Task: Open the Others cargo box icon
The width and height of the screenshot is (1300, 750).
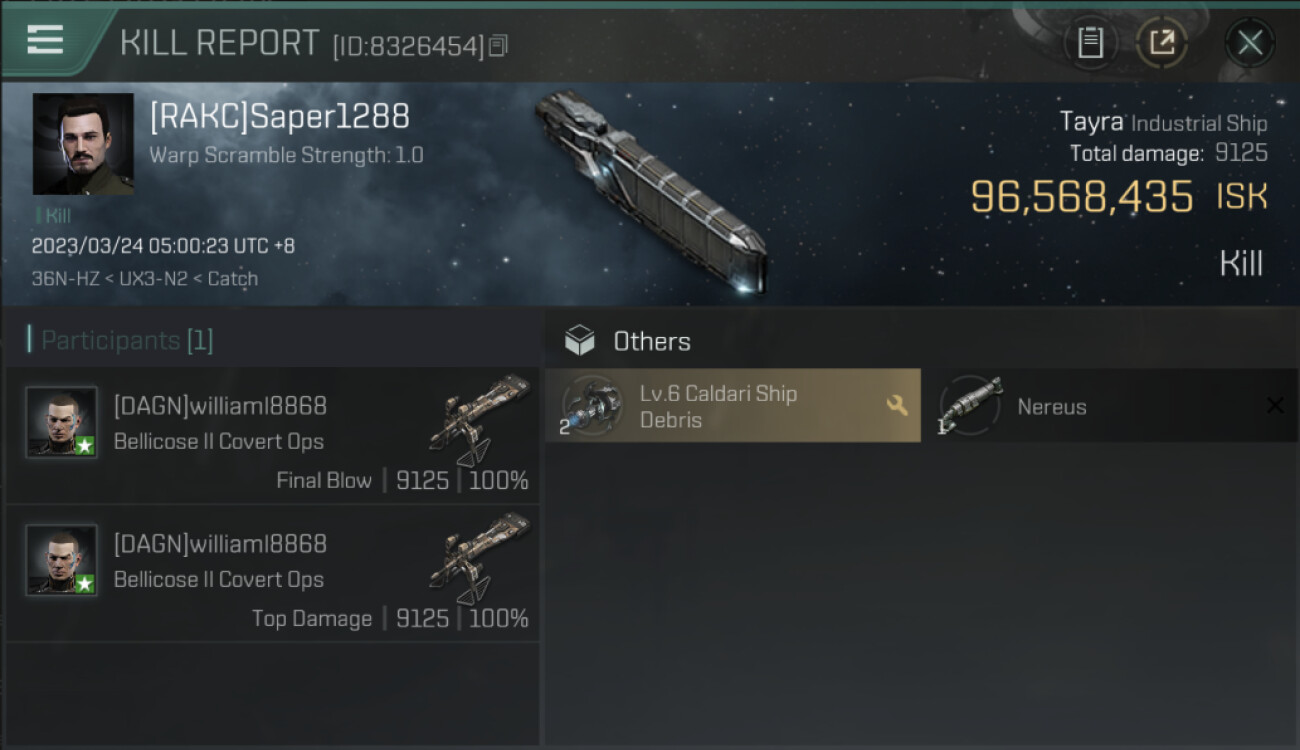Action: [x=580, y=341]
